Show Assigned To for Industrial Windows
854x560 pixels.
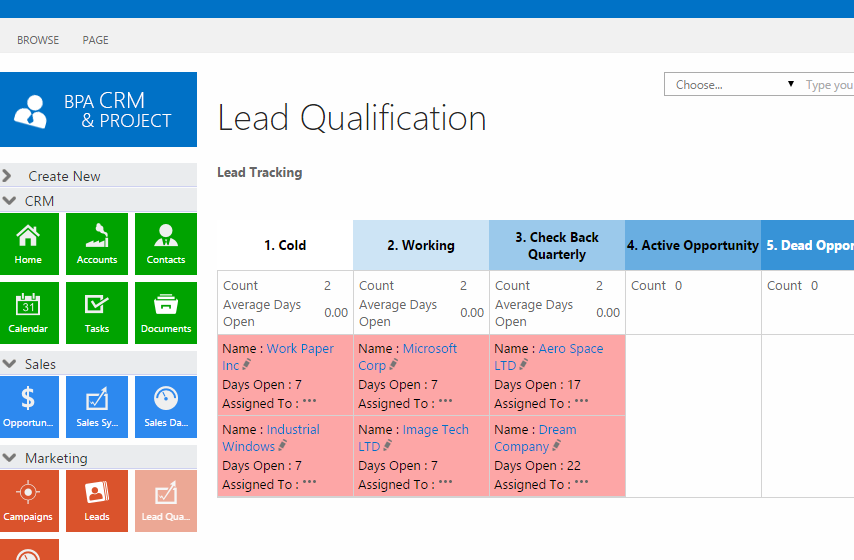309,482
